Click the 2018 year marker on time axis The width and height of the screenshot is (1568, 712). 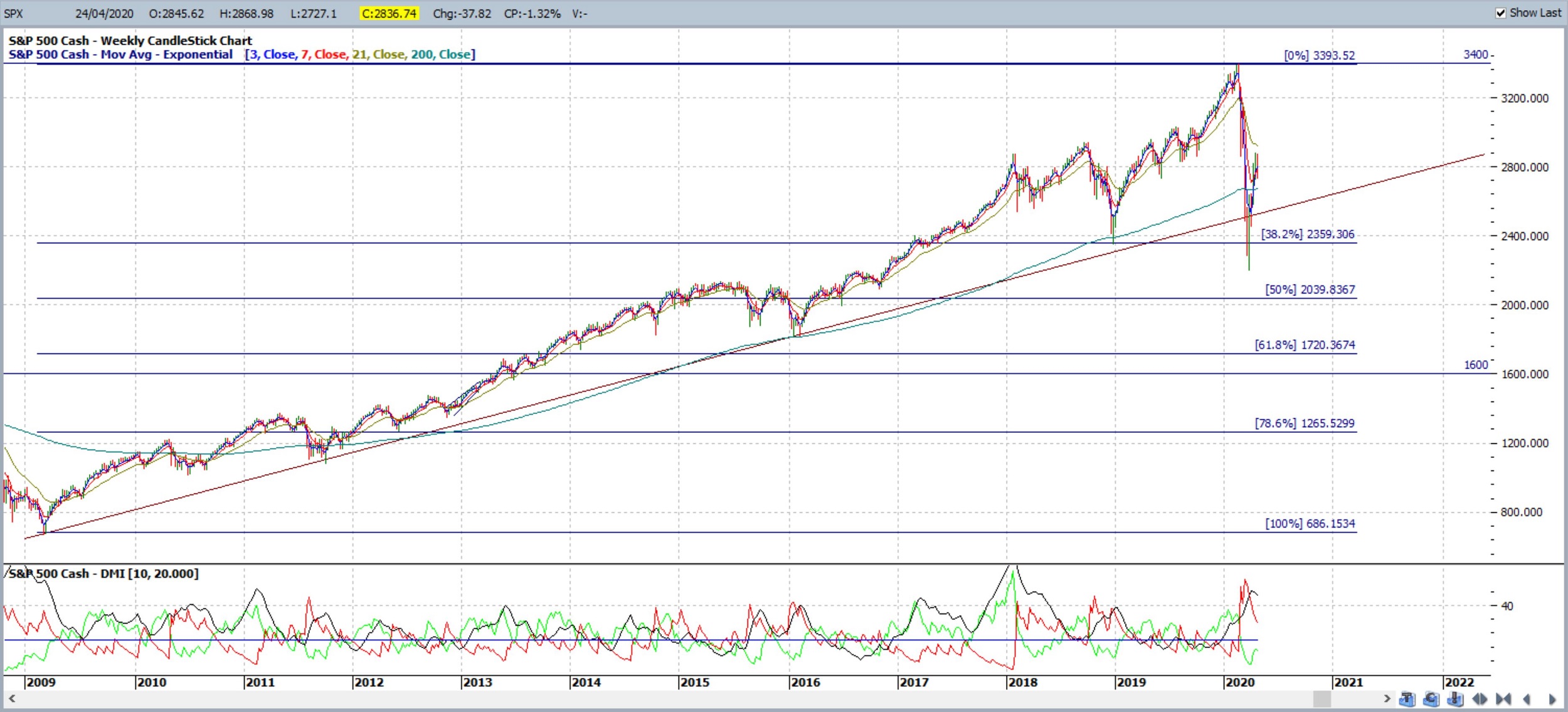click(x=1023, y=683)
